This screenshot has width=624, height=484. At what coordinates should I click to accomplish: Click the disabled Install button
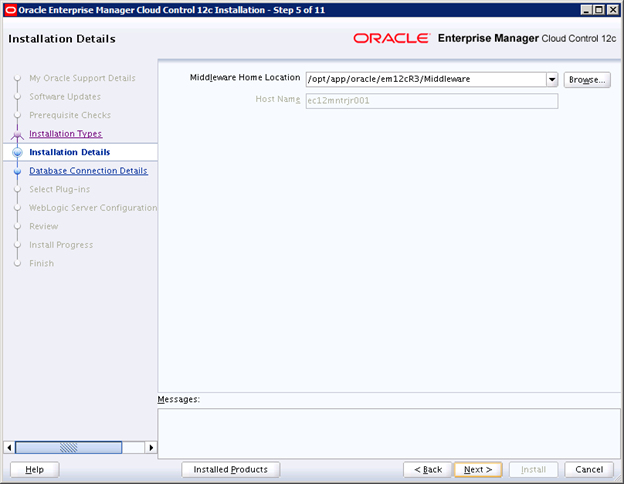click(x=533, y=470)
